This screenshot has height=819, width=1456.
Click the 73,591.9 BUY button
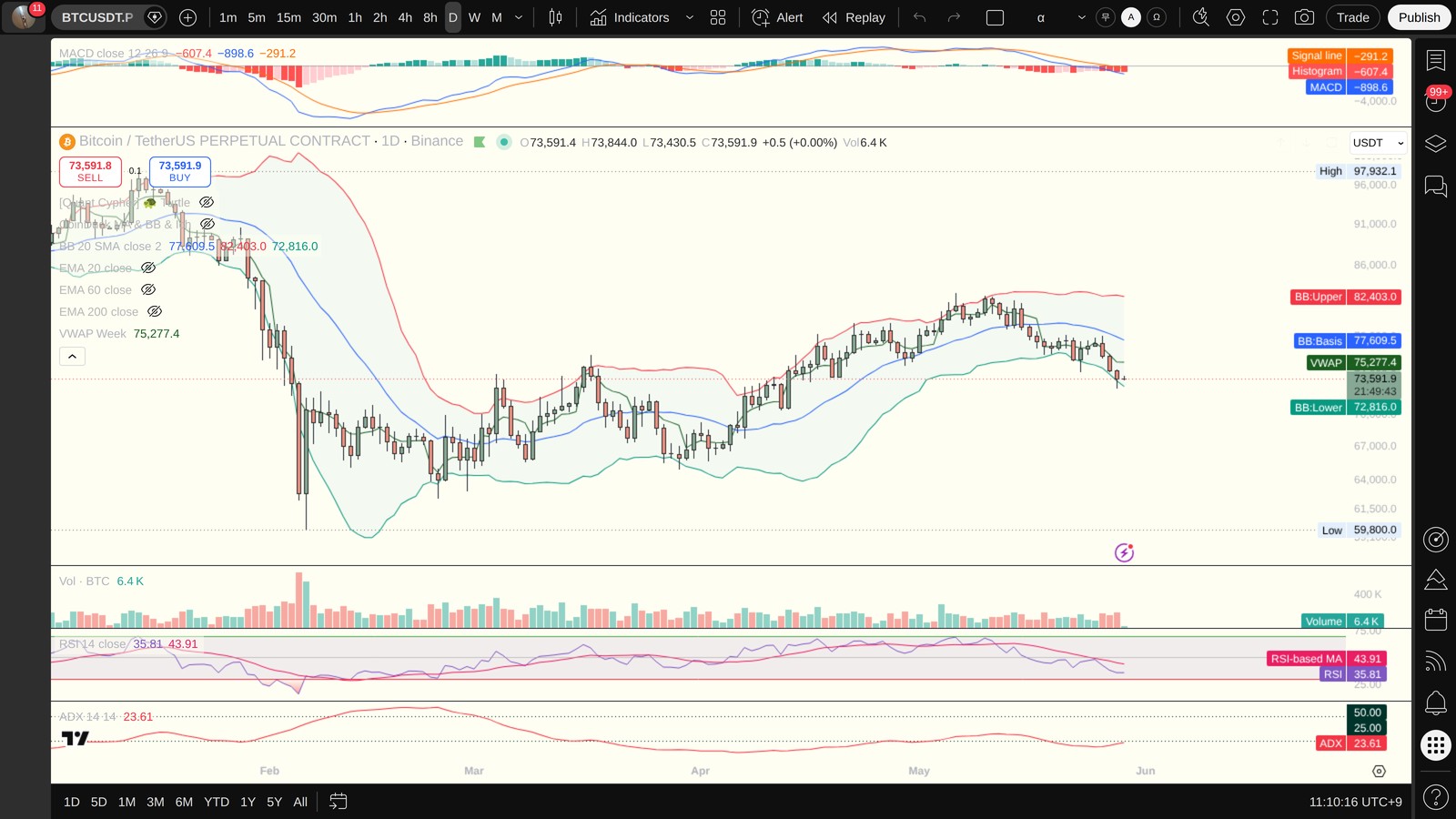(180, 171)
